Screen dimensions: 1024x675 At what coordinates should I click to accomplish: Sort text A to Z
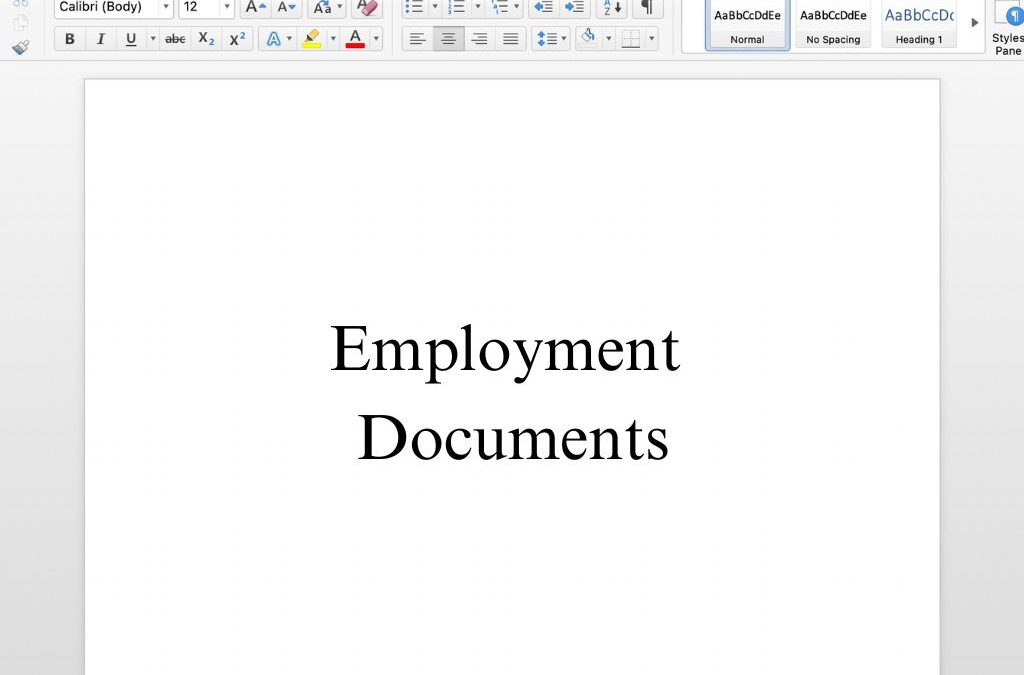(612, 7)
